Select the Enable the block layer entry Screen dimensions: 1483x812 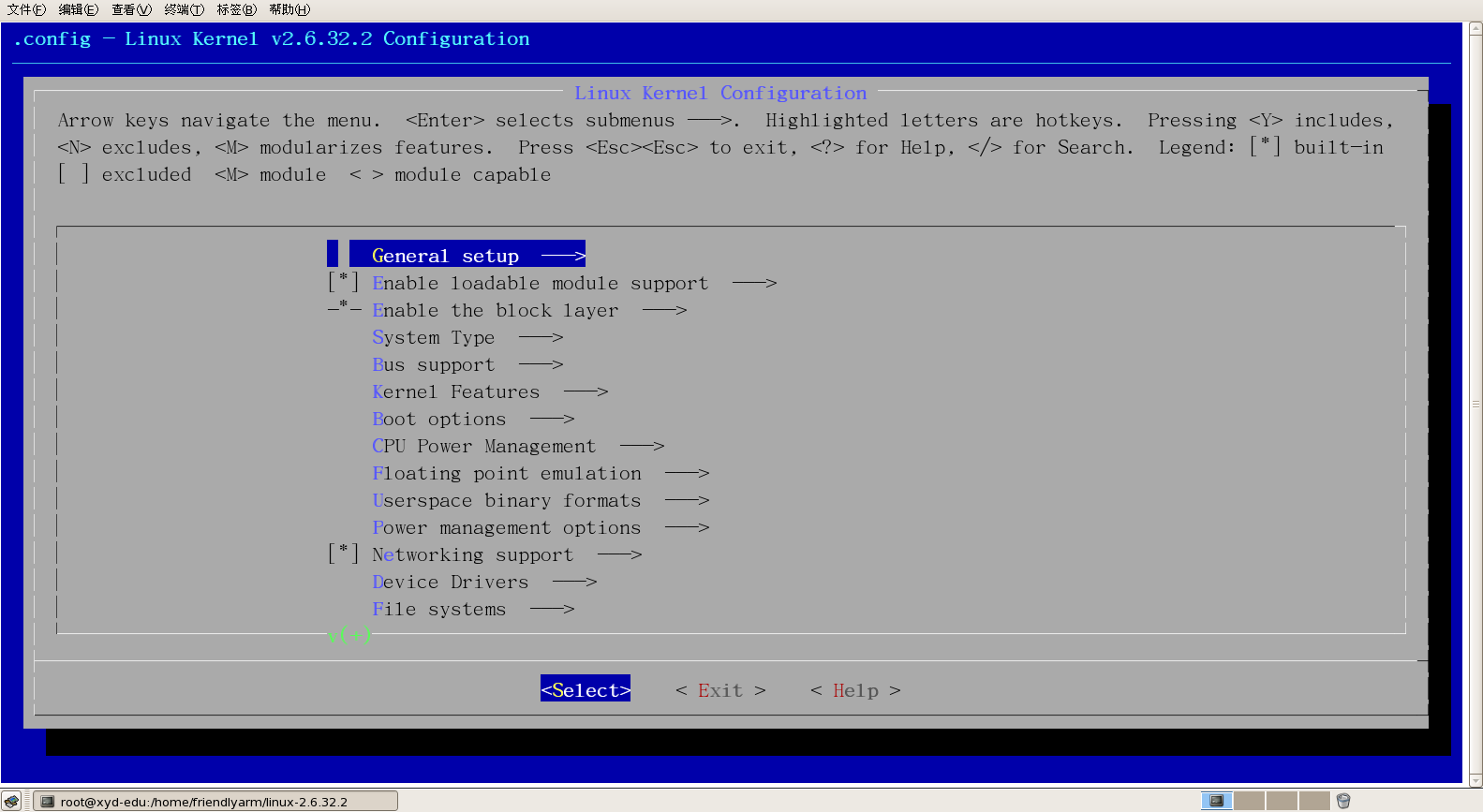[529, 310]
